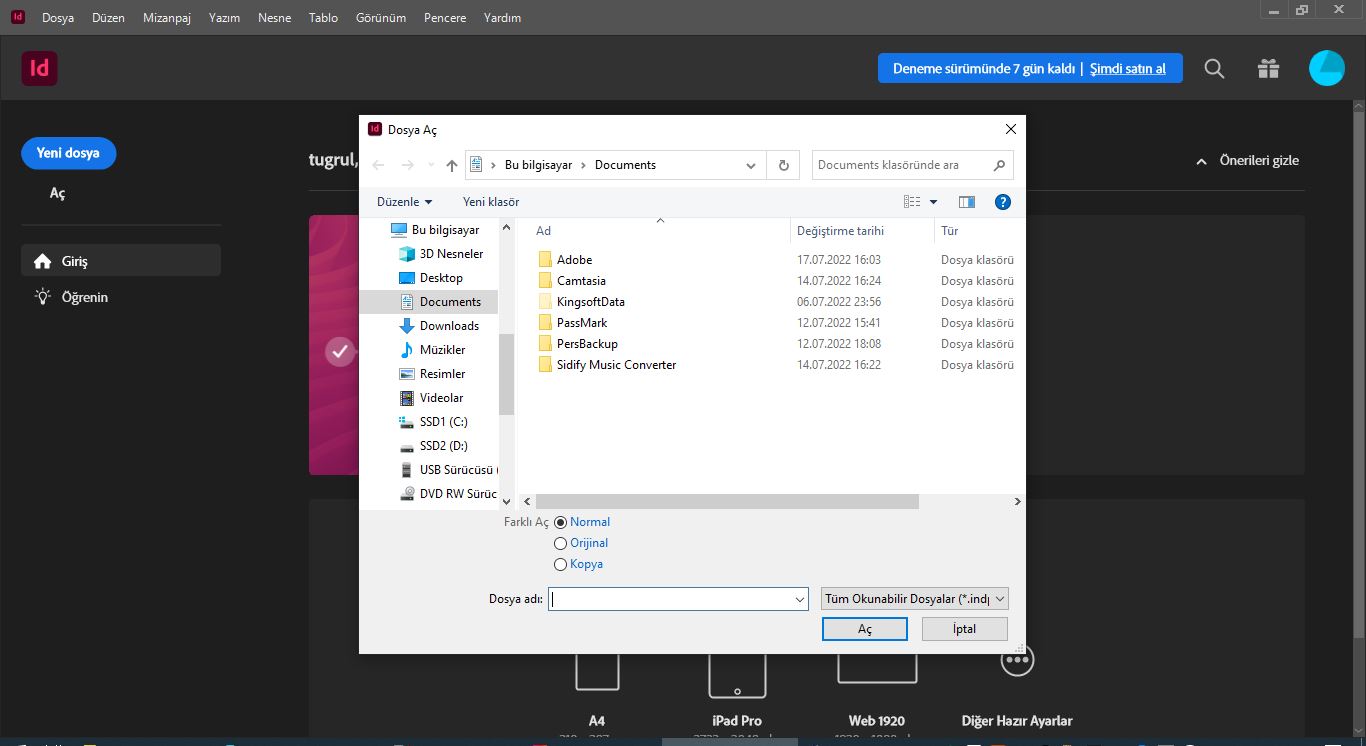Open the view options dropdown arrow
This screenshot has width=1366, height=746.
point(934,202)
